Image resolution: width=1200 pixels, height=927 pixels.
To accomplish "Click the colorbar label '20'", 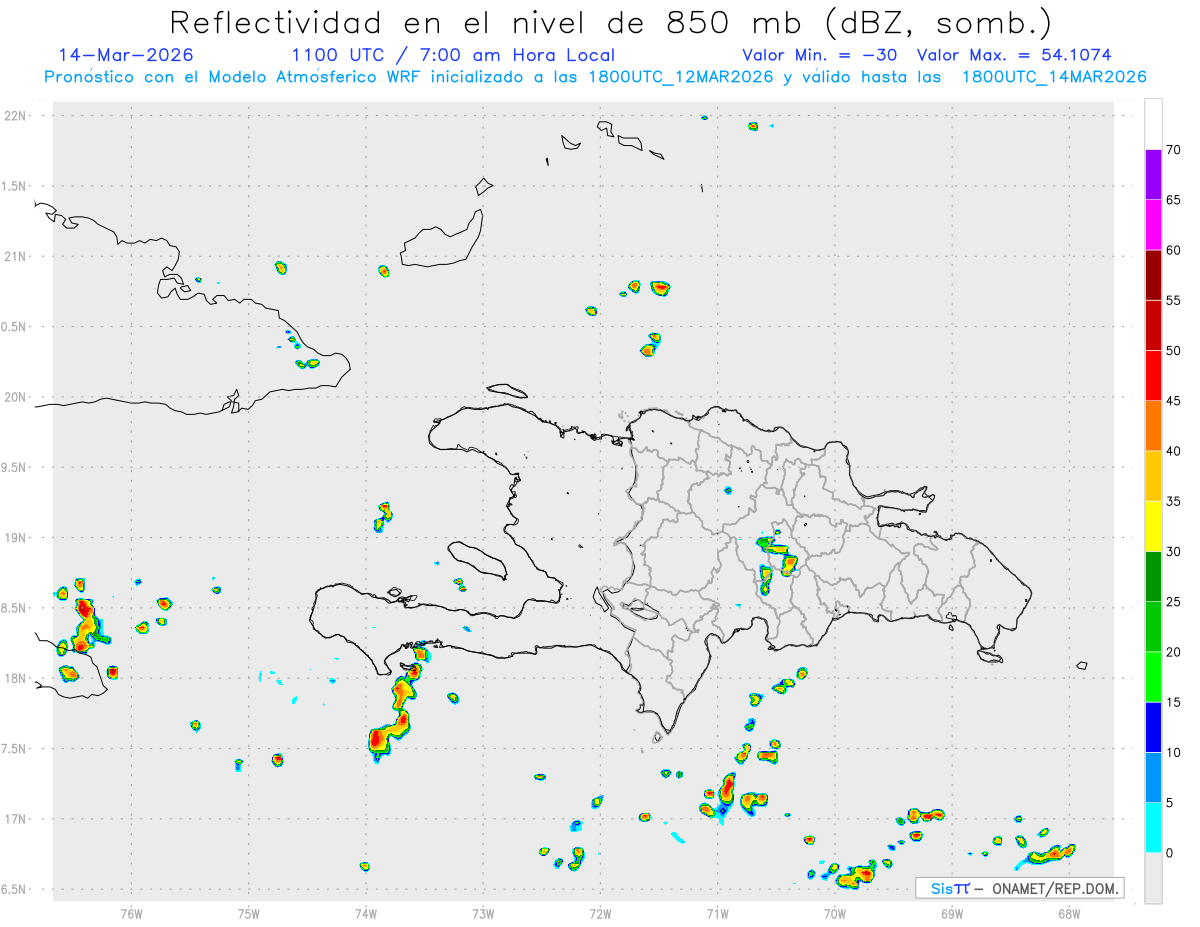I will [x=1173, y=652].
